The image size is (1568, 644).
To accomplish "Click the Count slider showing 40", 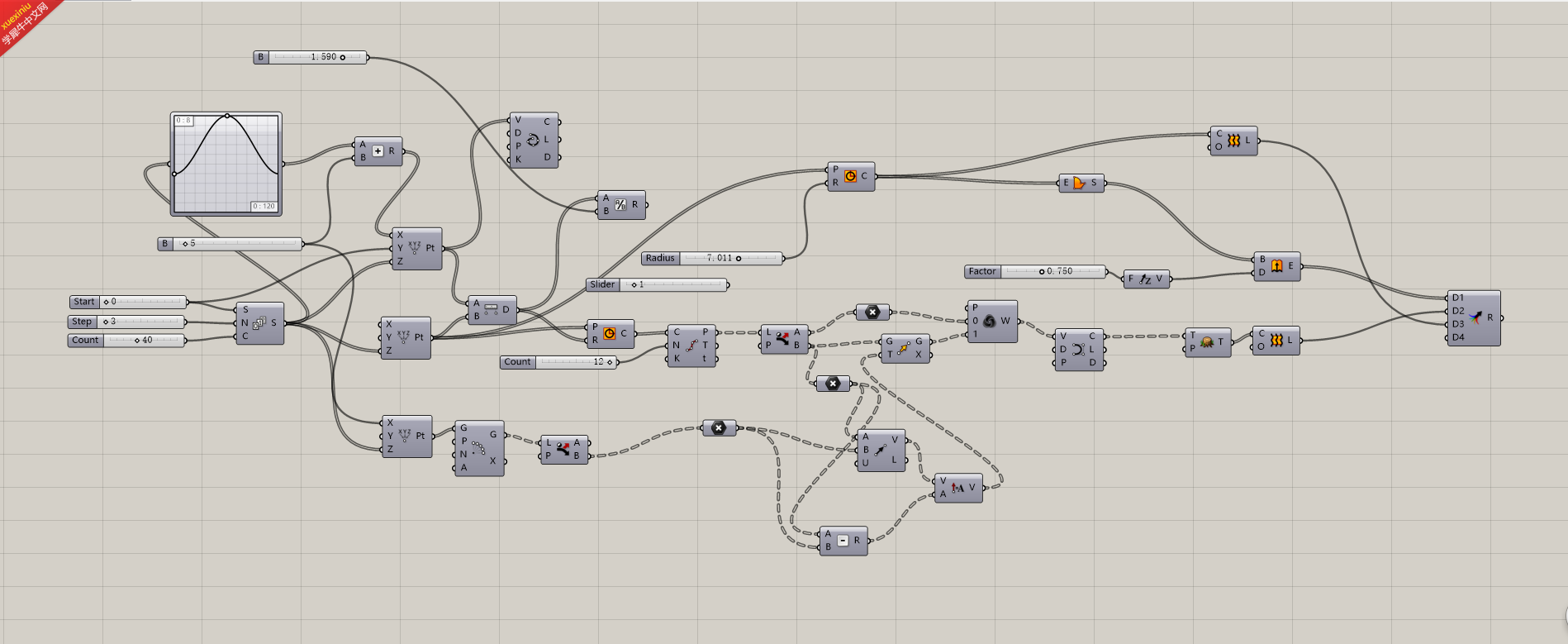I will click(126, 340).
